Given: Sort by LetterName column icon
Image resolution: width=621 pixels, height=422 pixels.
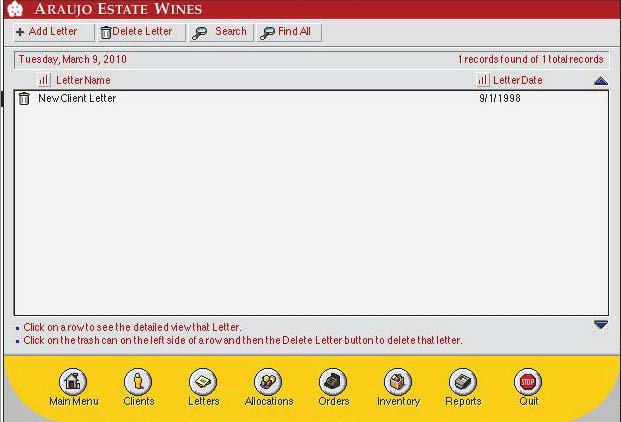Looking at the screenshot, I should click(x=44, y=80).
